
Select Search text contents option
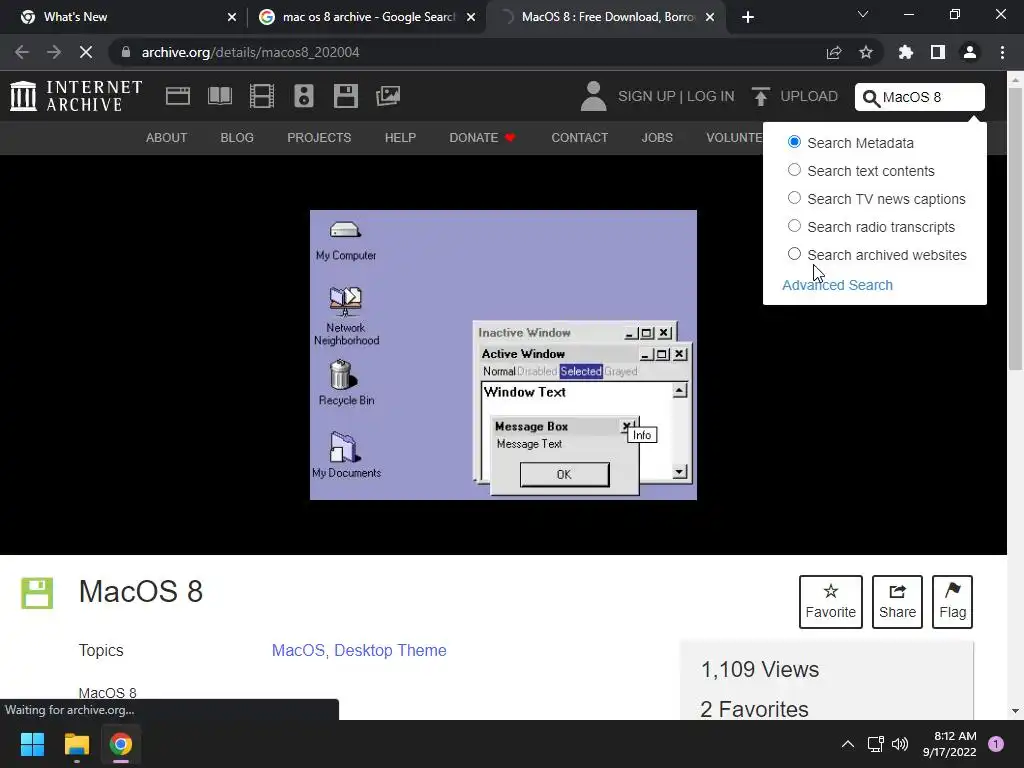(x=794, y=170)
